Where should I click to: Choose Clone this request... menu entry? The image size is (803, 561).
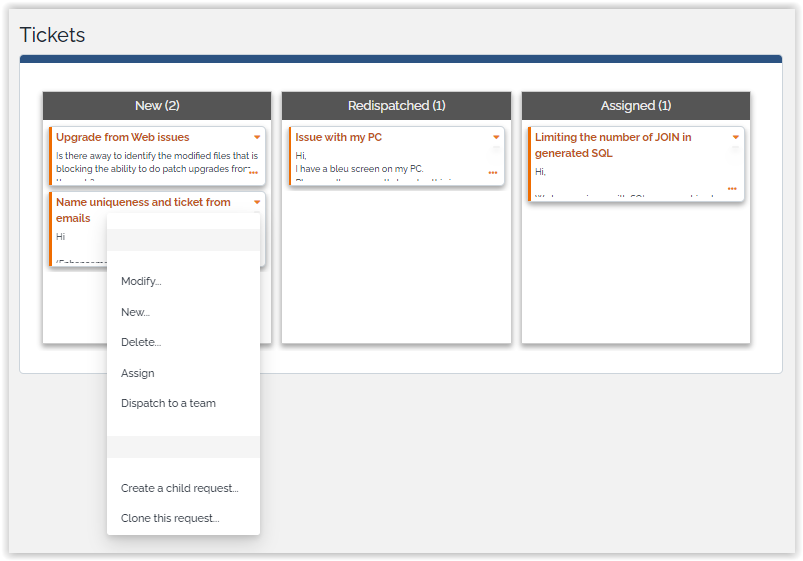(x=170, y=518)
